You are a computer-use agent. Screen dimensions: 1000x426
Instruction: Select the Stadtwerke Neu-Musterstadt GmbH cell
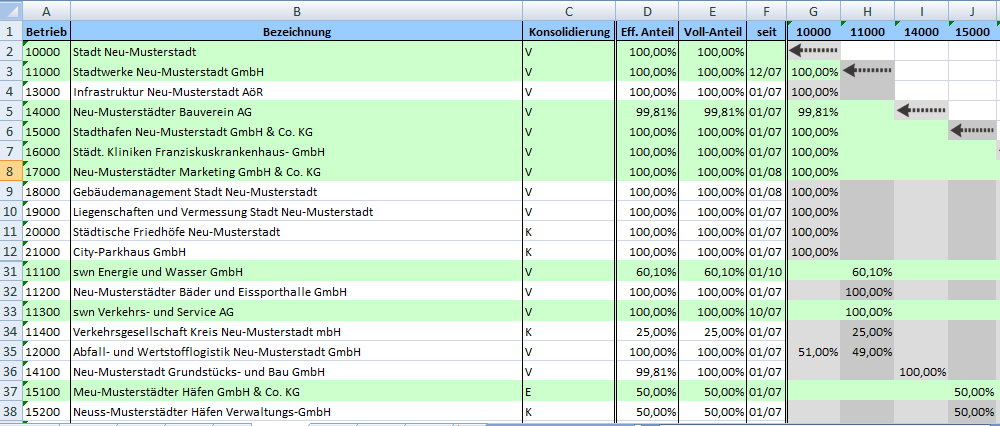point(297,71)
